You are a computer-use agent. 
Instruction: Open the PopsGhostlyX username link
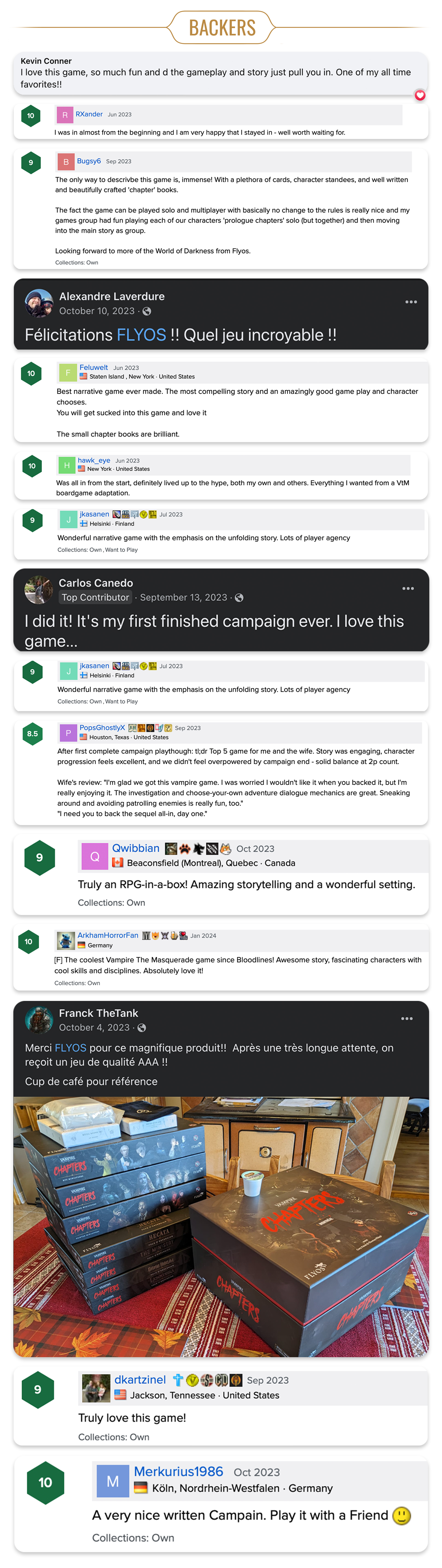click(102, 727)
